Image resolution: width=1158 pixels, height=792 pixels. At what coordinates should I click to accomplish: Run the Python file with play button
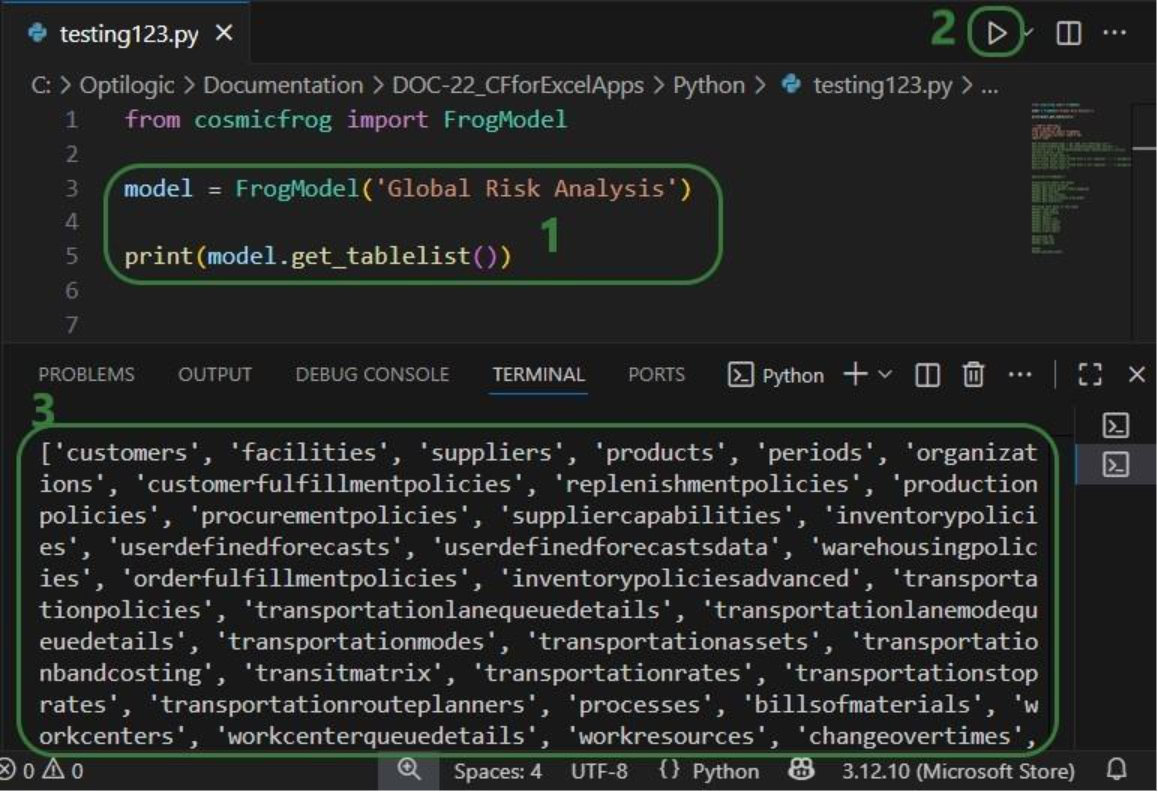point(996,33)
